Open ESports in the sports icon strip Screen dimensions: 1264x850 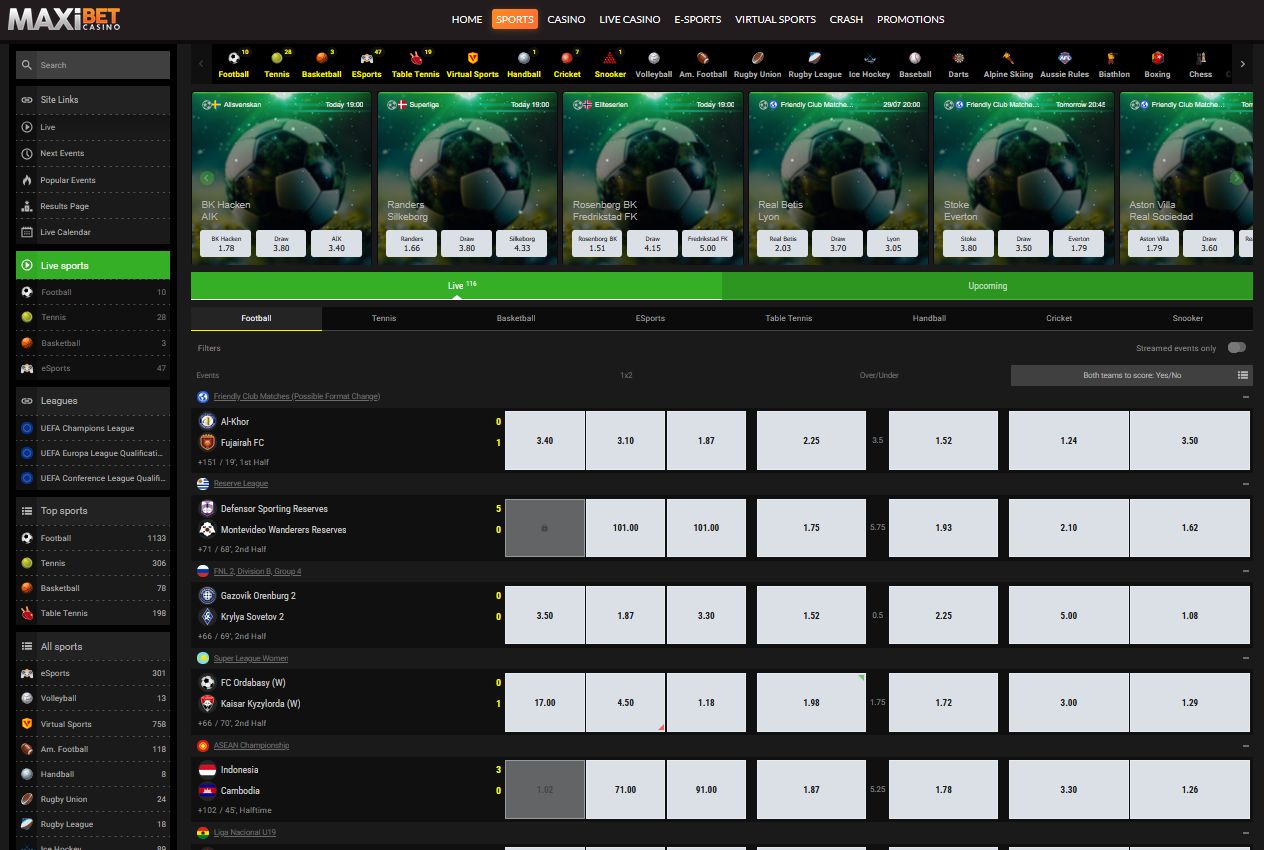click(x=367, y=65)
